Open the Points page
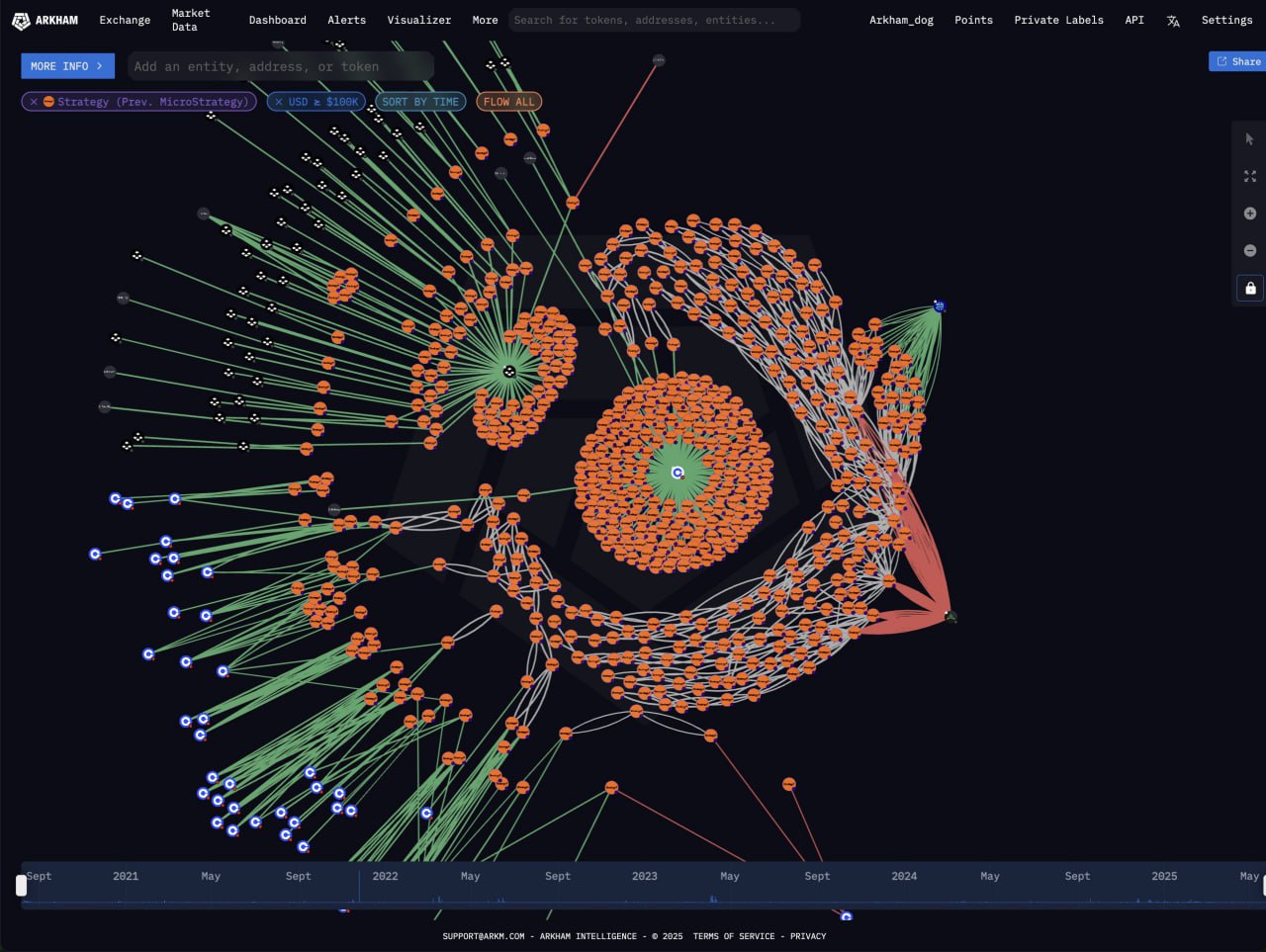Viewport: 1266px width, 952px height. (973, 20)
